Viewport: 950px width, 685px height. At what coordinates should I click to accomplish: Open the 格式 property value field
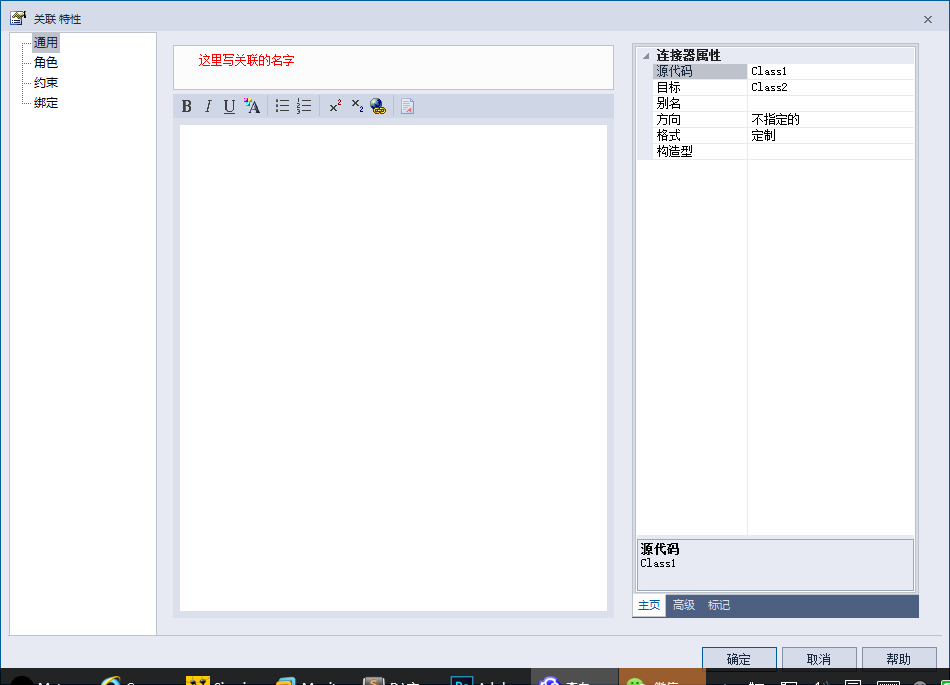[830, 135]
